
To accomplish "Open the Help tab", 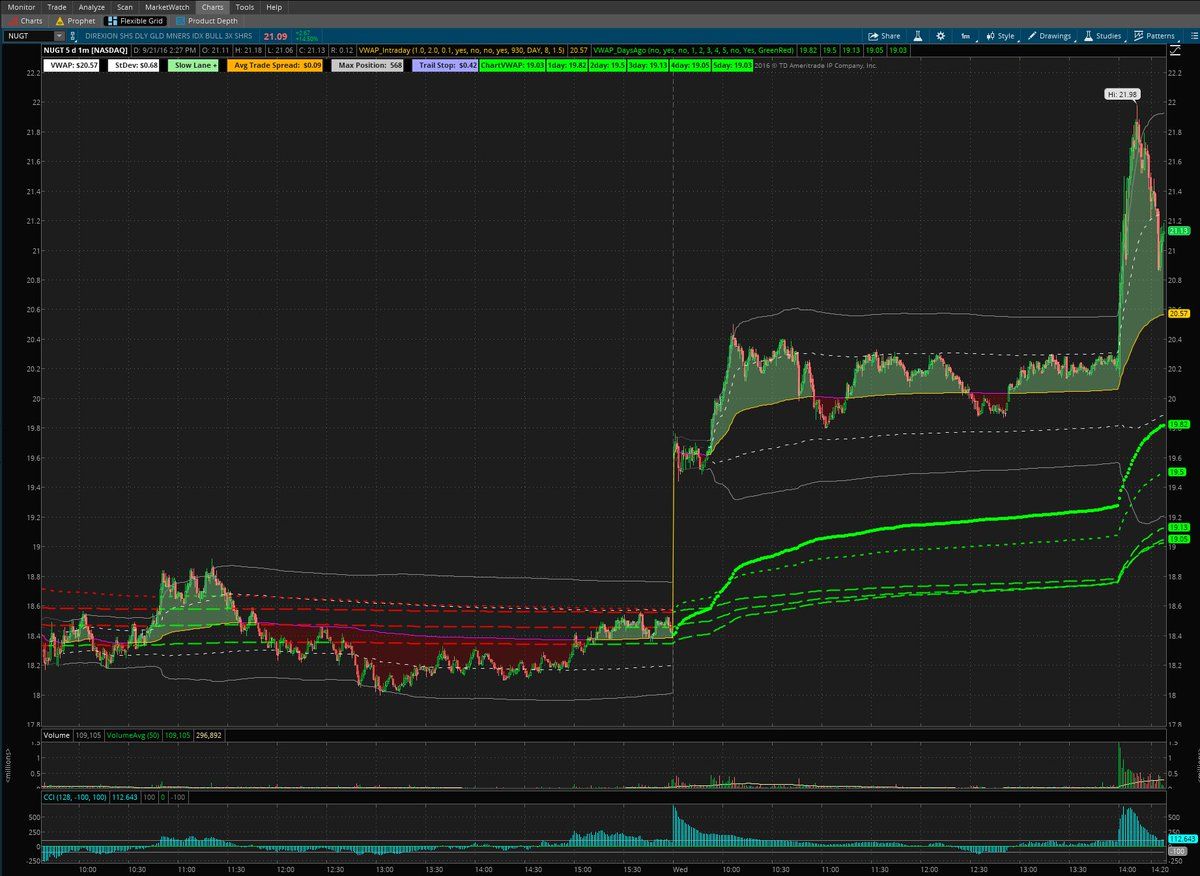I will point(274,7).
